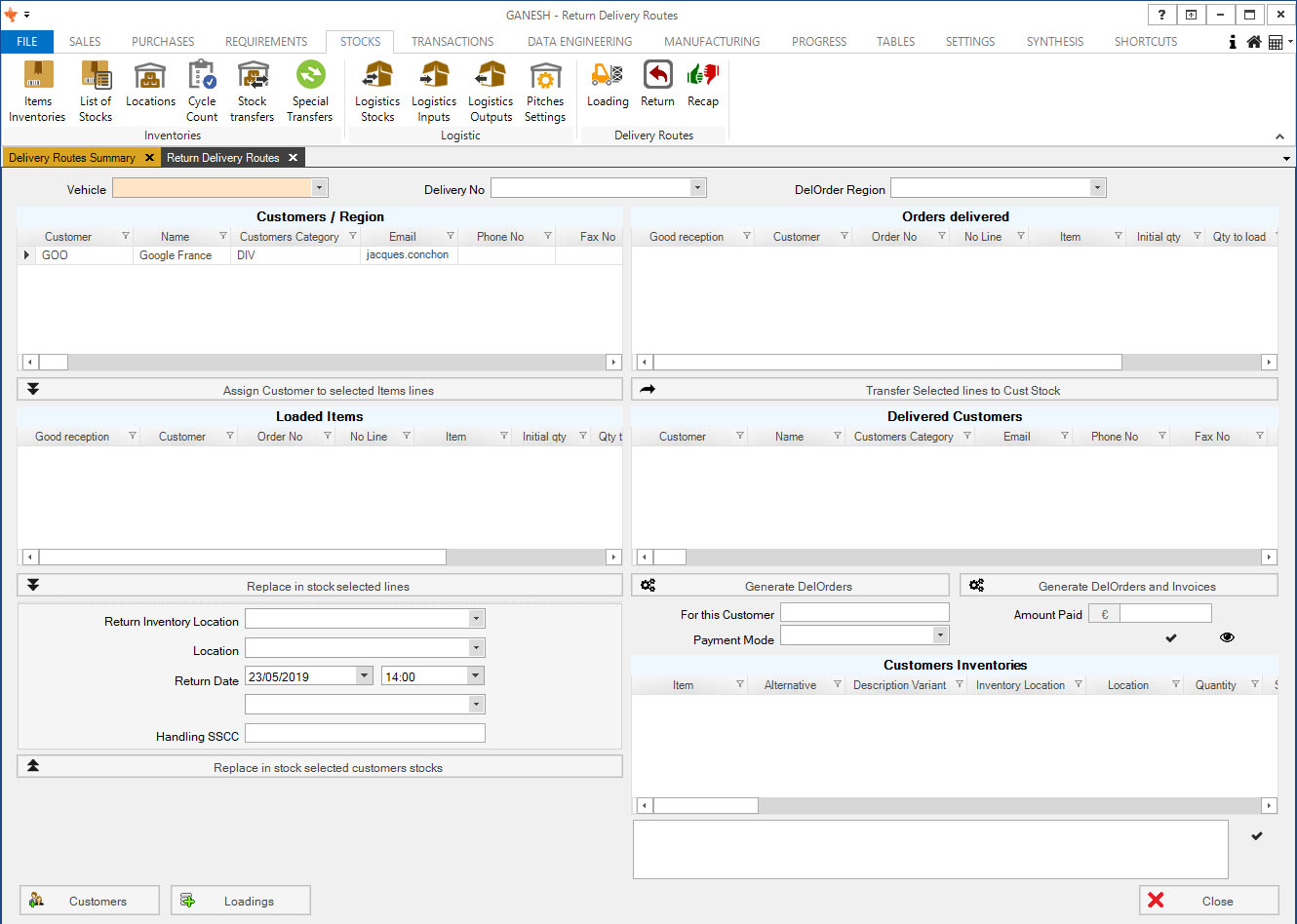Toggle the eye icon near Amount Paid
Viewport: 1297px width, 924px height.
[x=1227, y=637]
